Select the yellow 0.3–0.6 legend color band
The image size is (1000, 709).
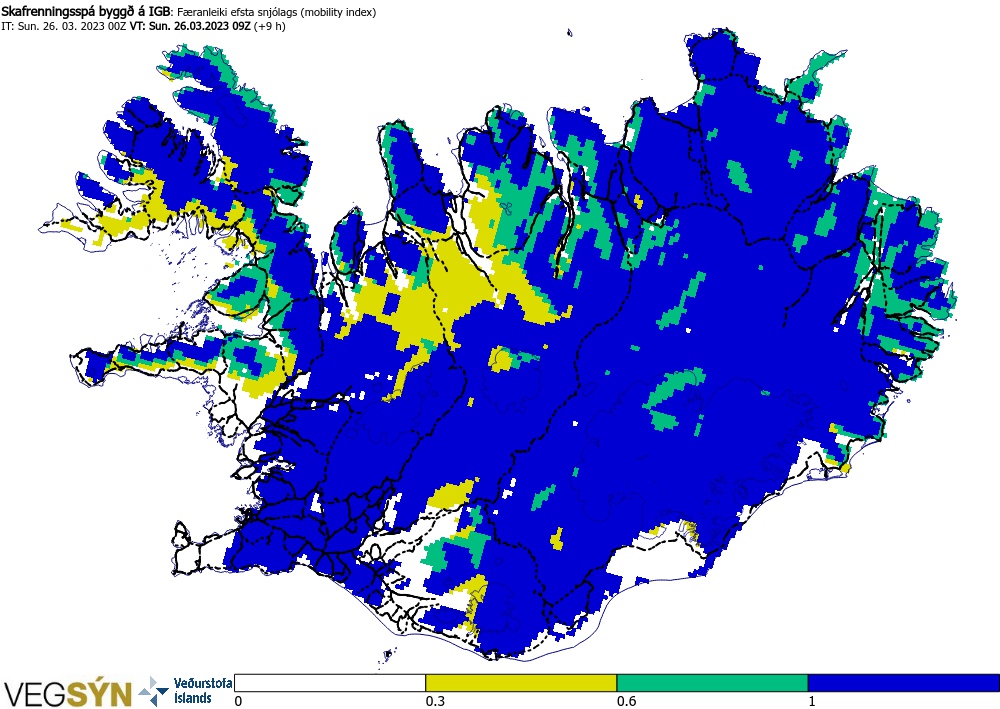pos(521,683)
